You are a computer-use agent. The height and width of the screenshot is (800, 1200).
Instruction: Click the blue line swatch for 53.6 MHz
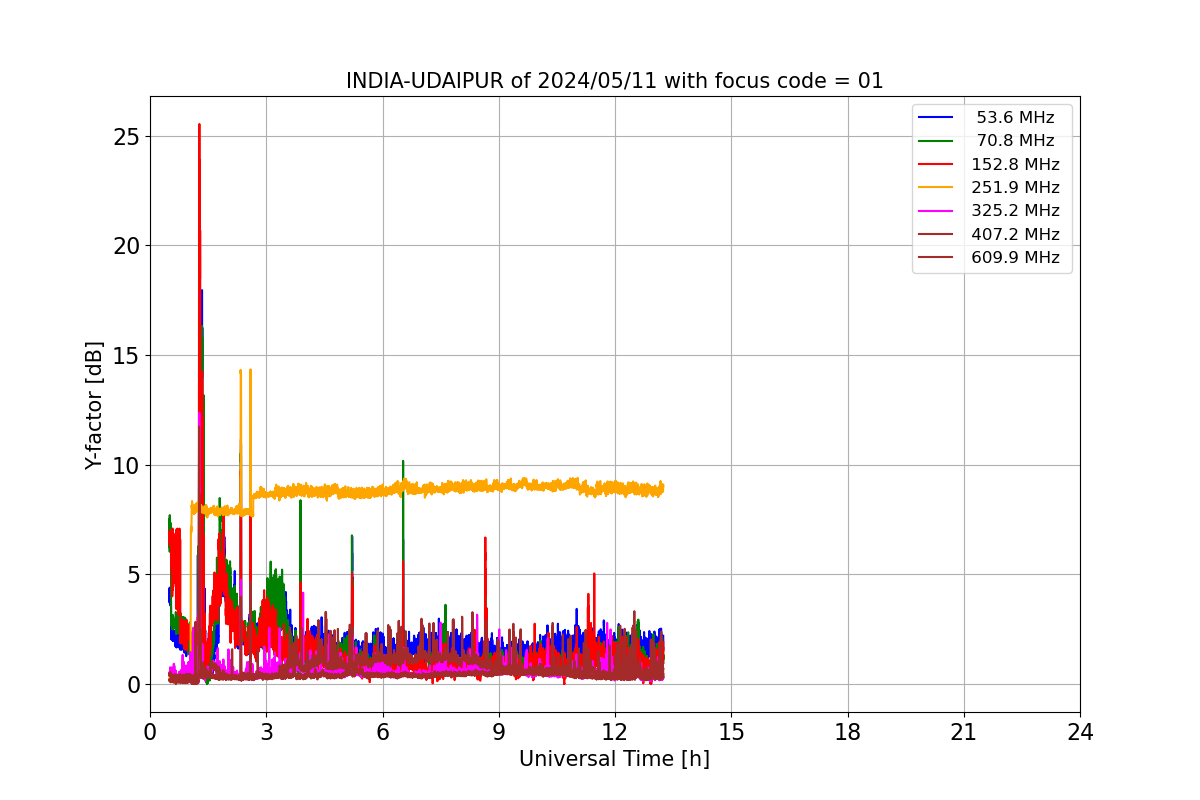[936, 118]
